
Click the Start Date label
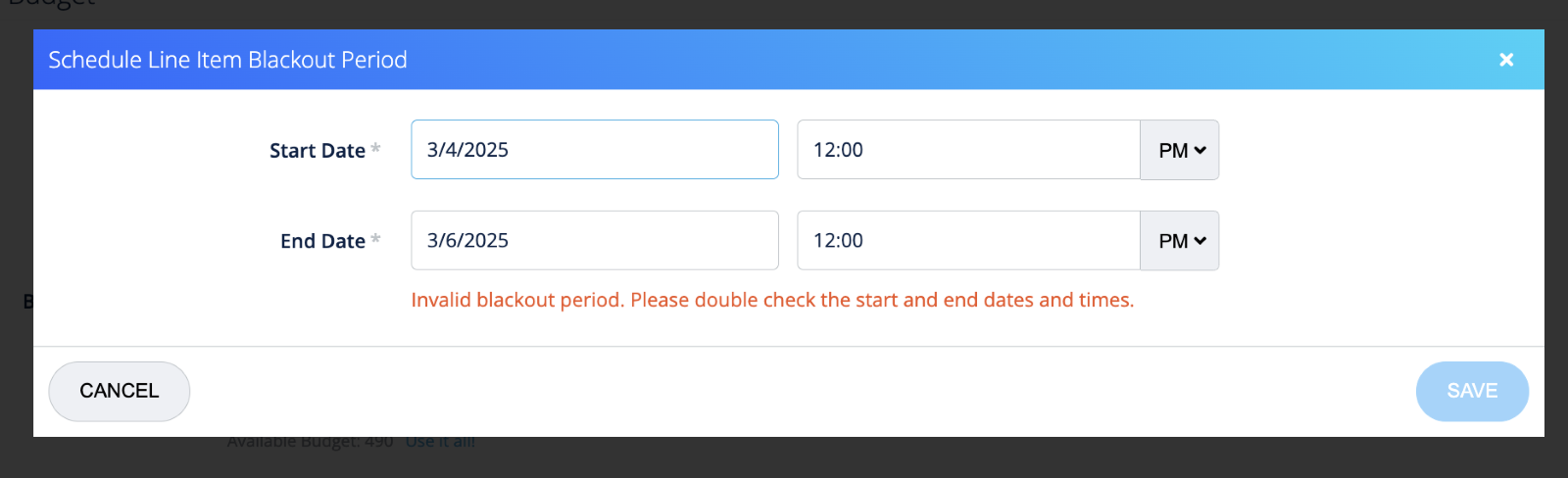(317, 151)
